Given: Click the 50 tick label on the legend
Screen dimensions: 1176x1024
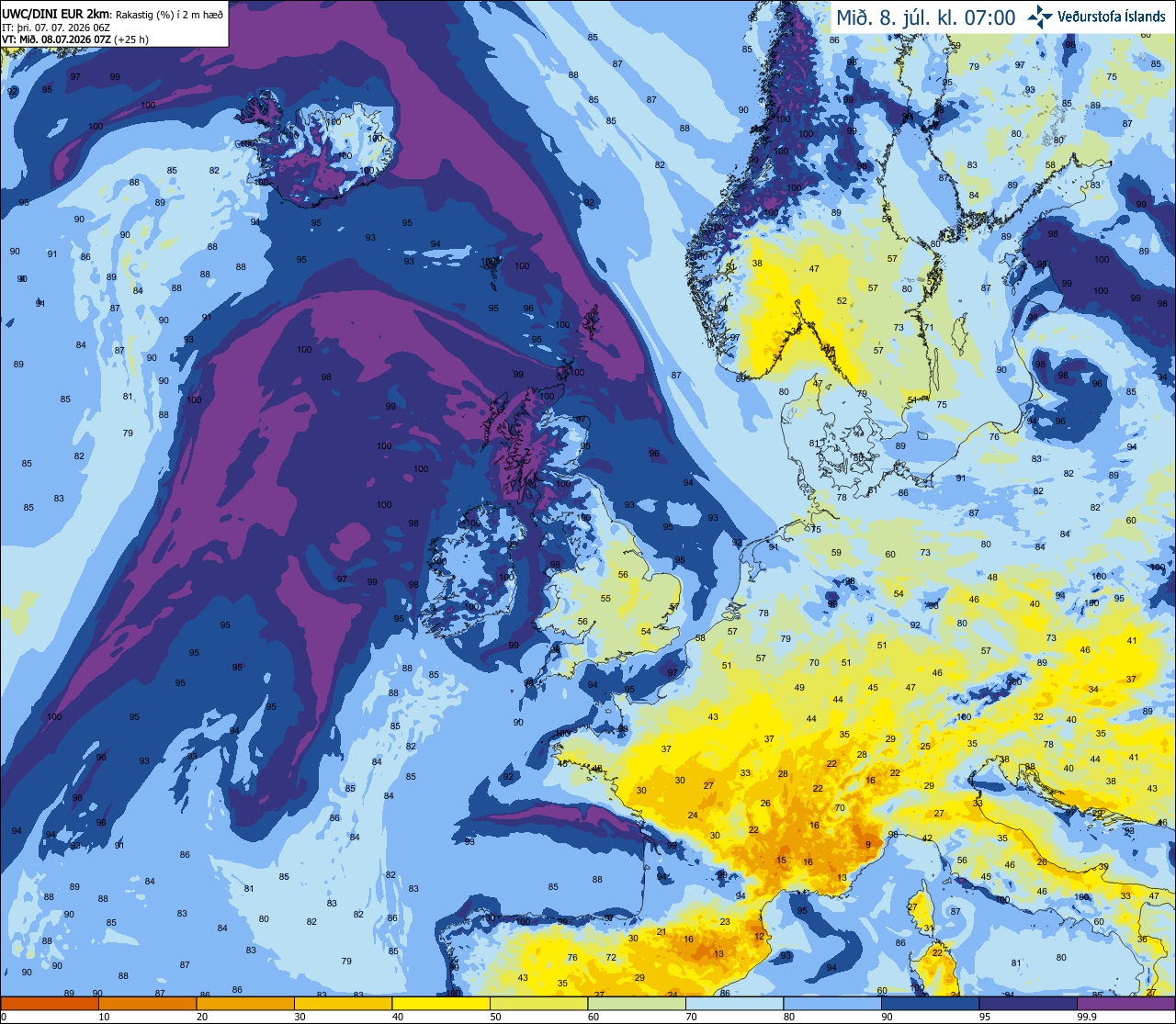Looking at the screenshot, I should (x=495, y=1017).
